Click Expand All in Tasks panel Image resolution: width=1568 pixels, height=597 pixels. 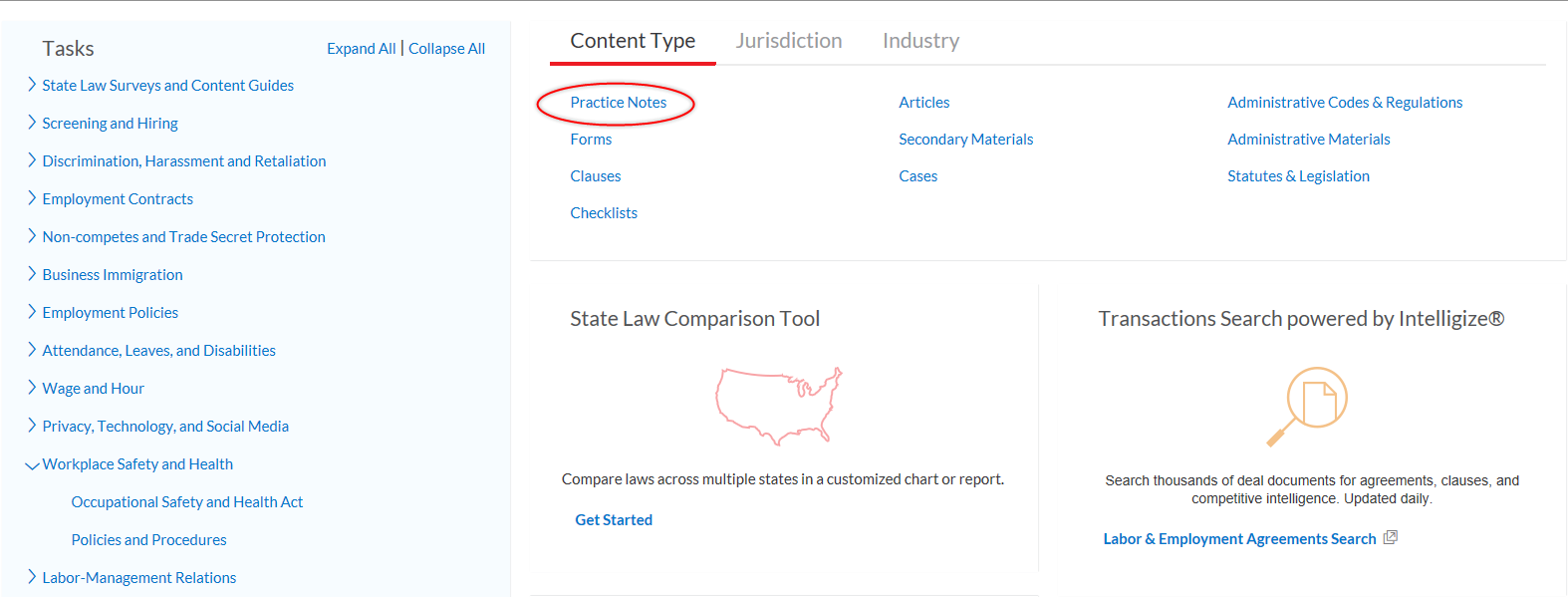pyautogui.click(x=361, y=49)
